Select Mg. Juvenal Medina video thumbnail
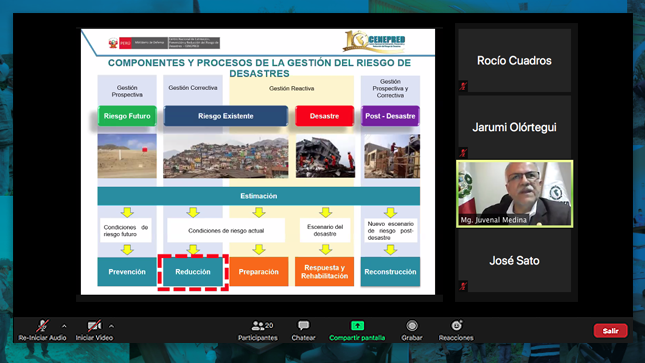The height and width of the screenshot is (363, 645). coord(514,194)
